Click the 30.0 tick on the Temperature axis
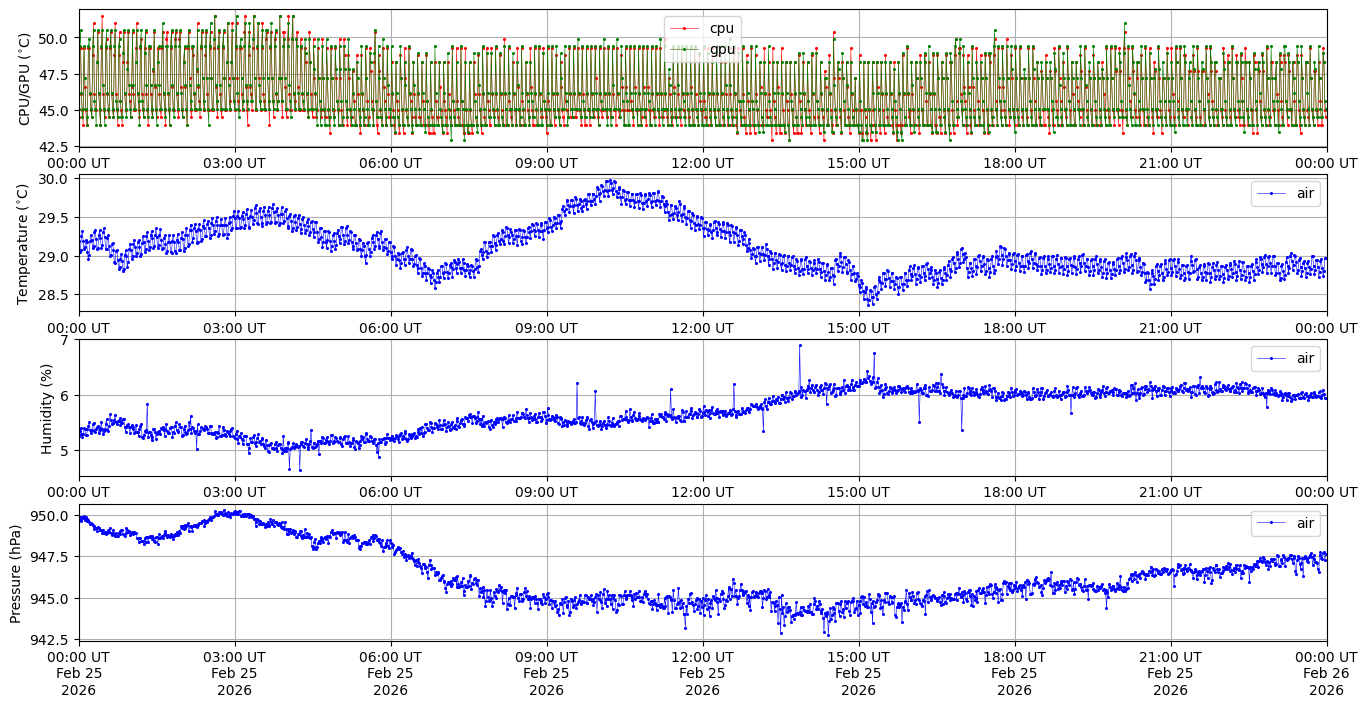 pos(53,179)
